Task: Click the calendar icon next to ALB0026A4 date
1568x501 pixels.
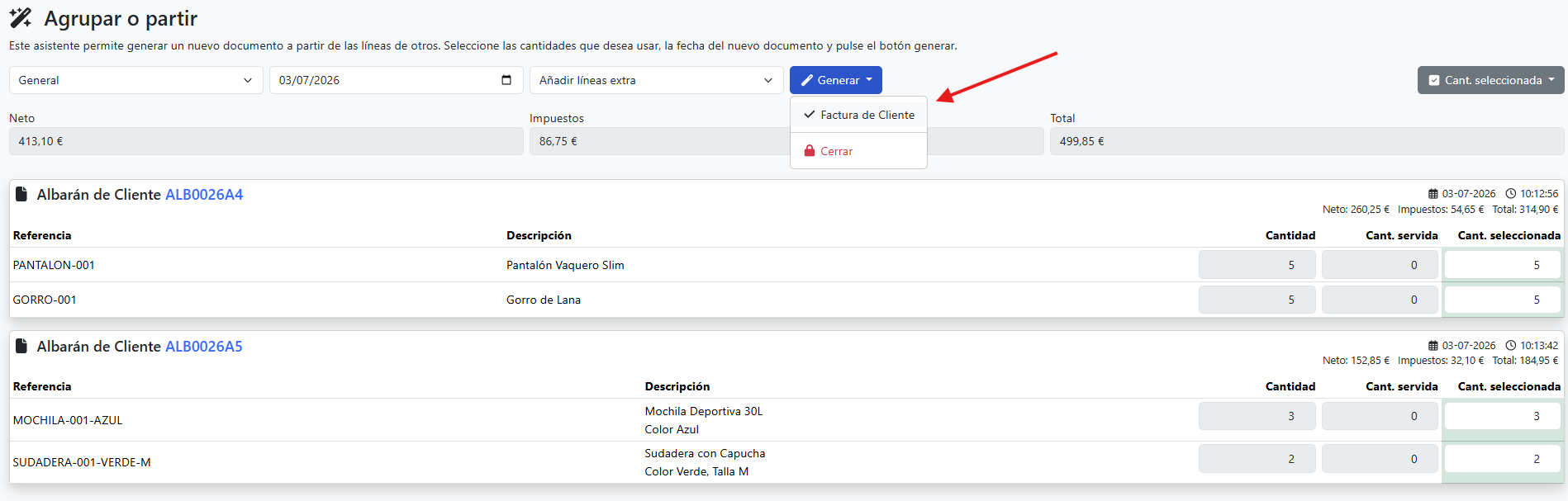Action: point(1433,194)
